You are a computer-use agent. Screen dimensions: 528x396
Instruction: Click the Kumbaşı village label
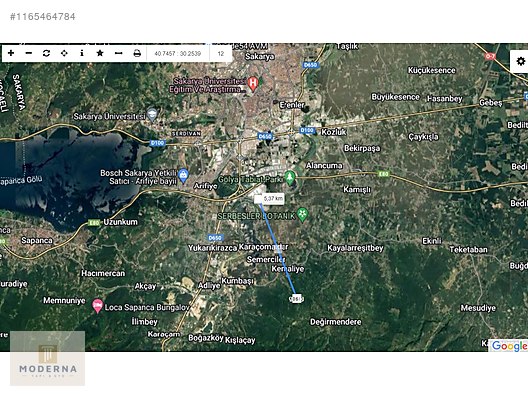[238, 281]
